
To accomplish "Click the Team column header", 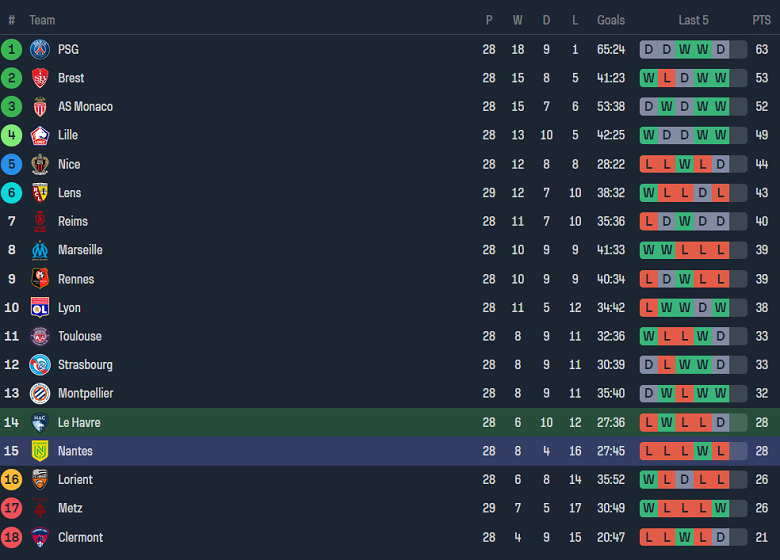I will point(42,20).
